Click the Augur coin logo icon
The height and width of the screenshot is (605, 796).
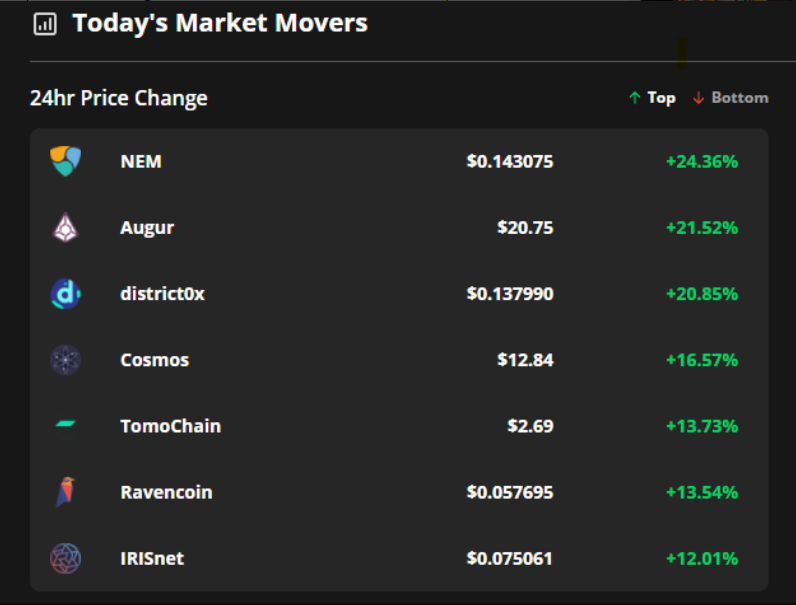65,227
